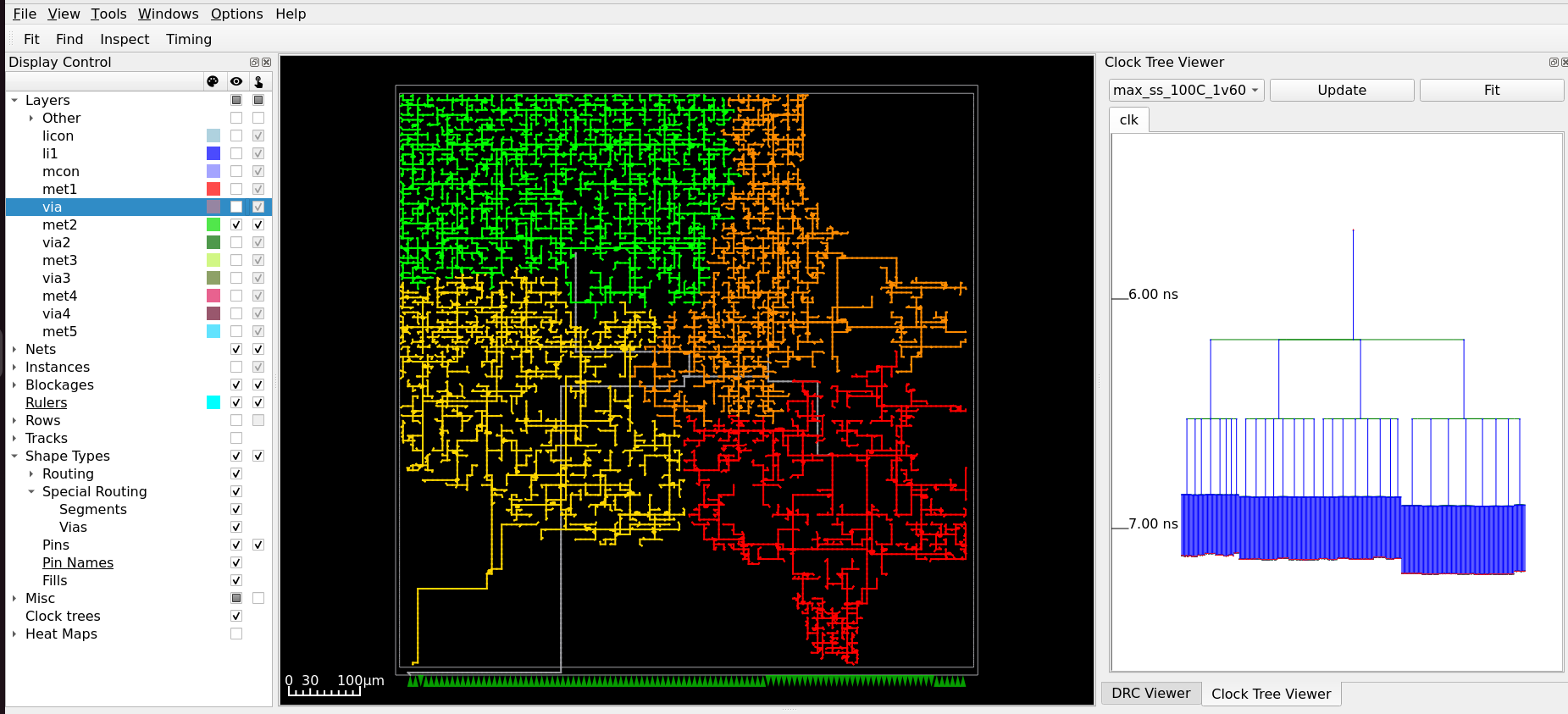The image size is (1568, 714).
Task: Float the Clock Tree Viewer panel
Action: (1554, 63)
